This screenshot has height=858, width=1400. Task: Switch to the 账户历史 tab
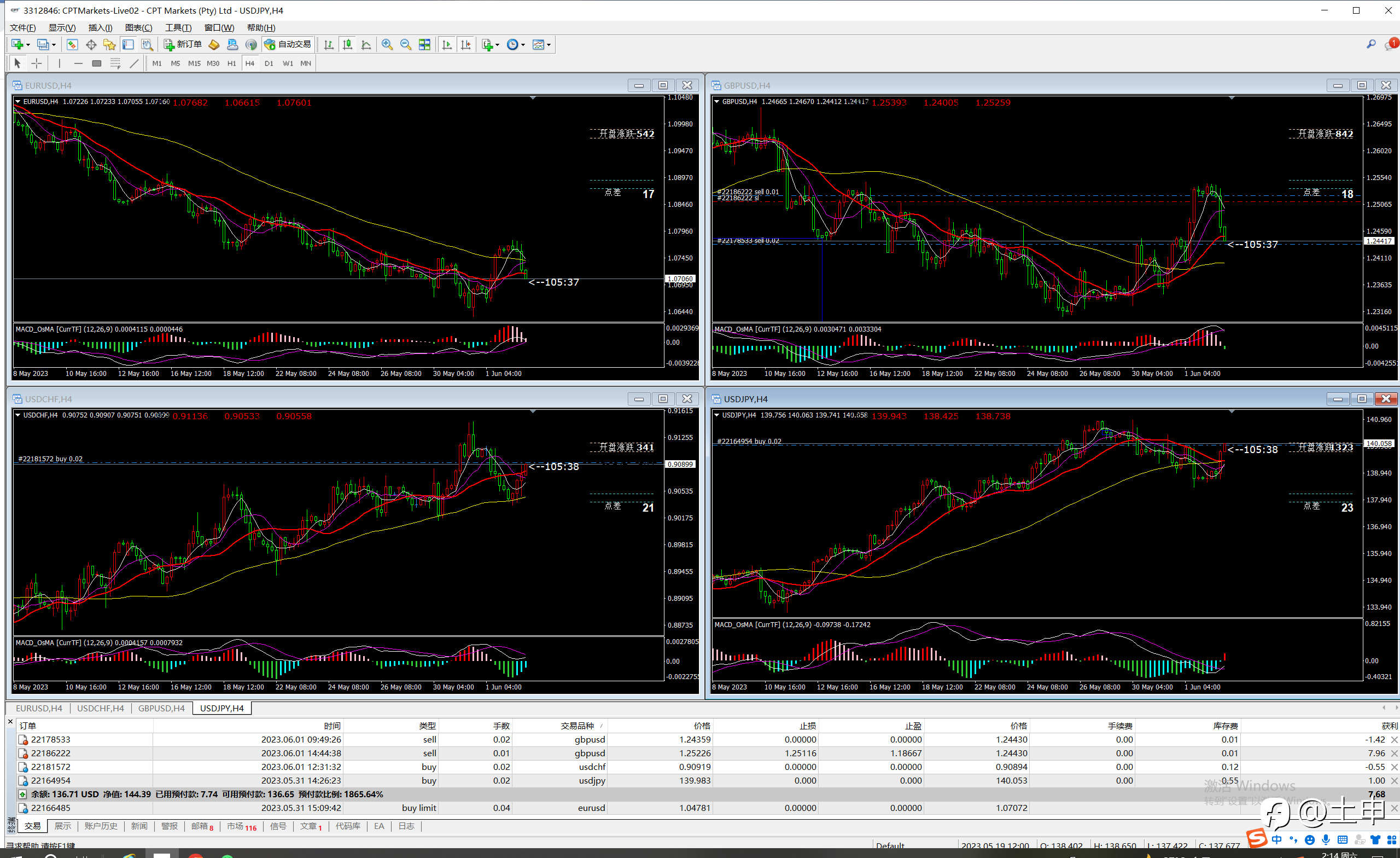point(101,826)
